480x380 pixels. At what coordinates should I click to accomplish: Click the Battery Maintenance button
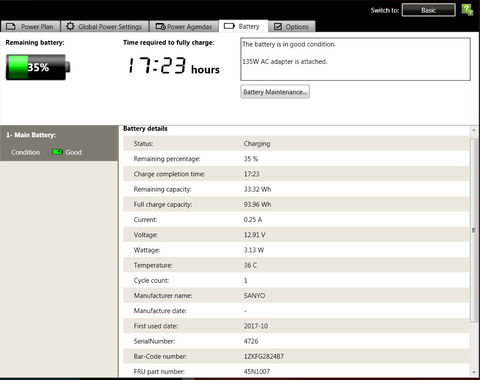pyautogui.click(x=275, y=92)
